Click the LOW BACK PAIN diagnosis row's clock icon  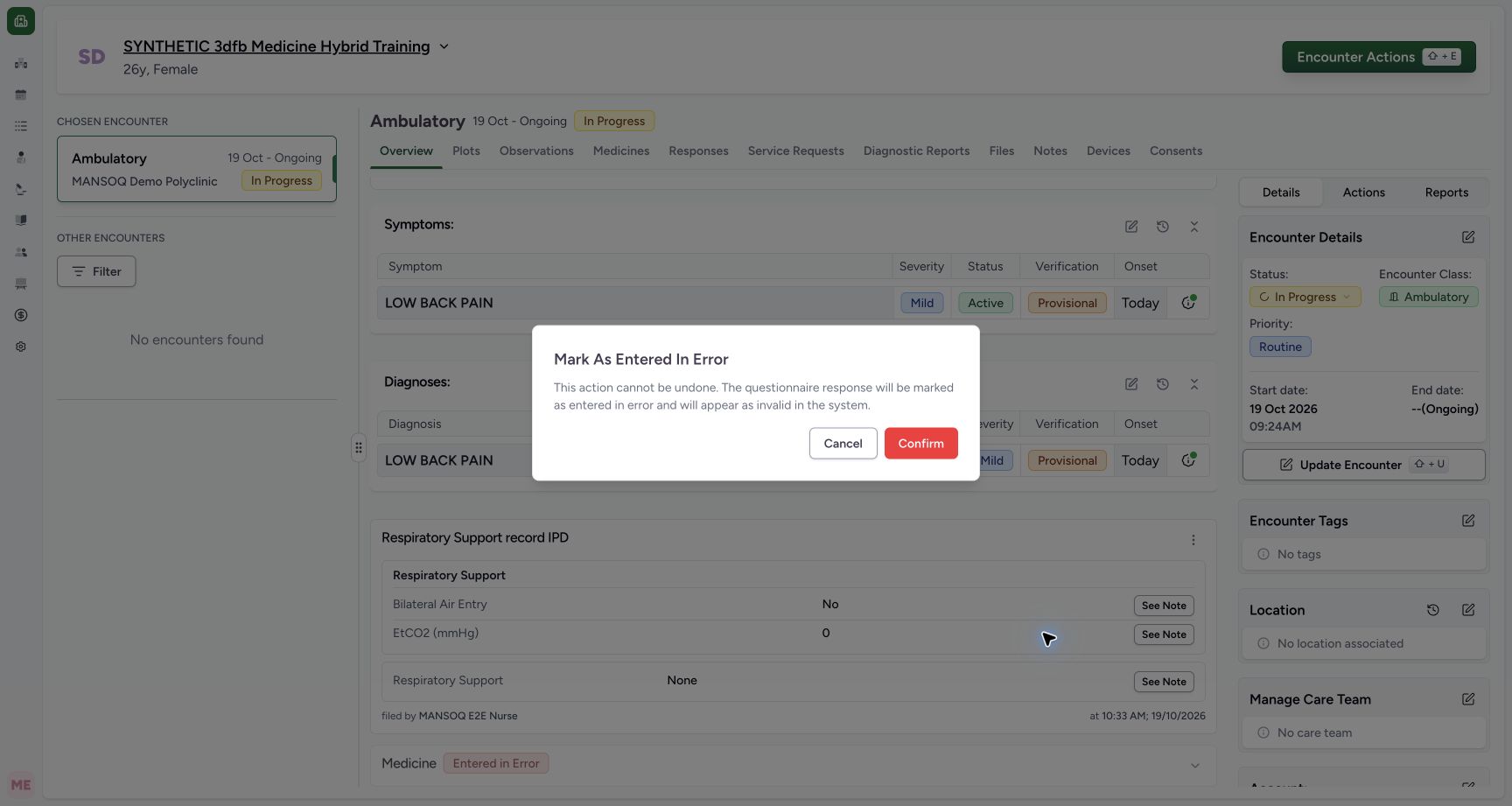click(x=1188, y=460)
